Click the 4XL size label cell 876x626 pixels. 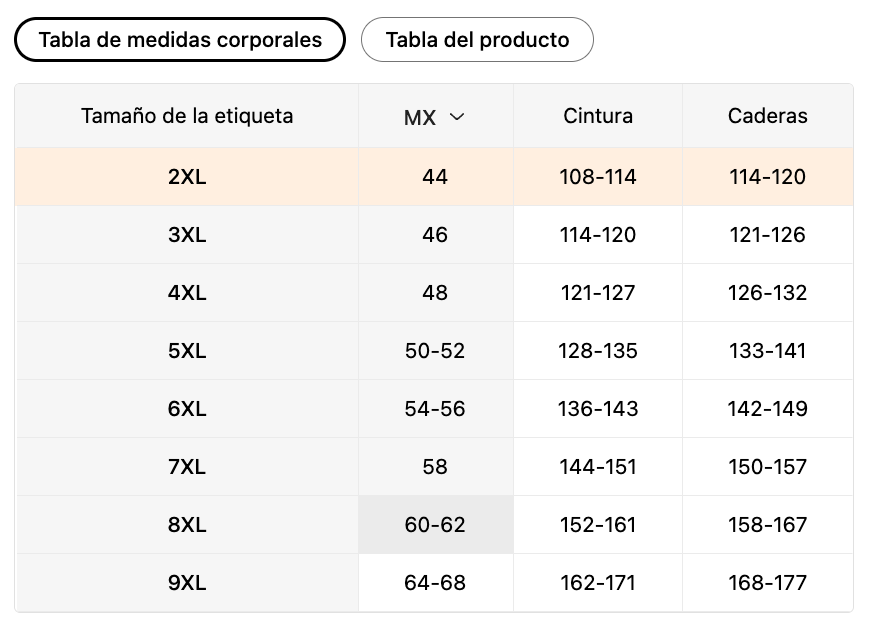[187, 293]
